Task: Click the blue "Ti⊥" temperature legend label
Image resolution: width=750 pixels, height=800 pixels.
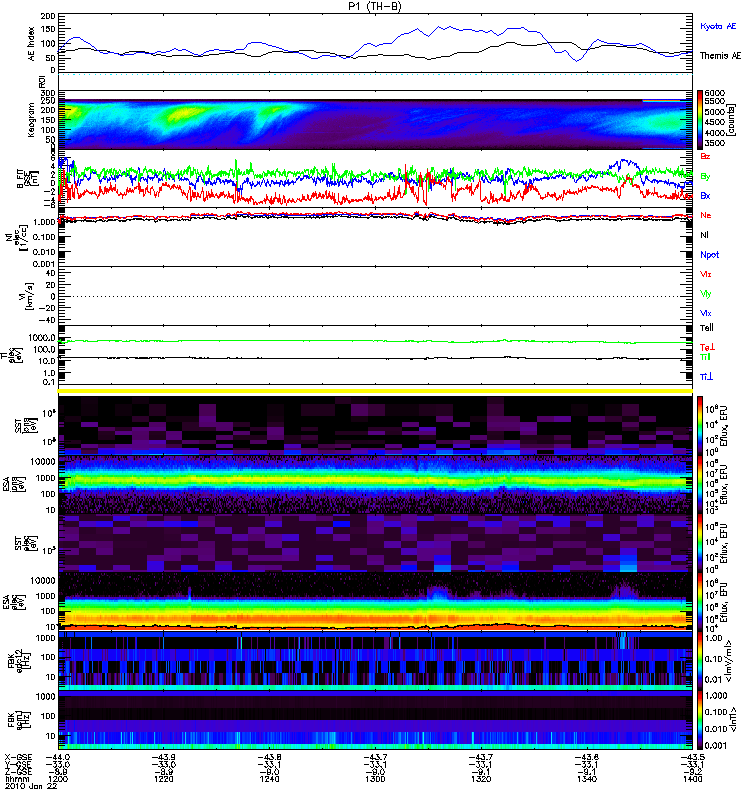Action: click(x=706, y=377)
